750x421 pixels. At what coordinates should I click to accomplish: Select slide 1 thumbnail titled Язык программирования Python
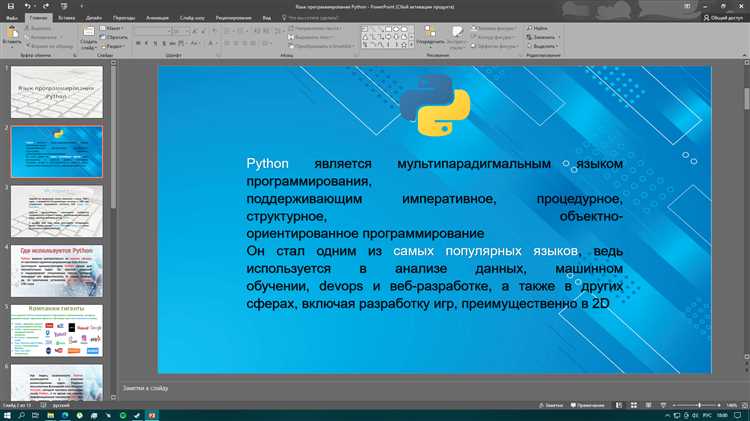pyautogui.click(x=57, y=92)
